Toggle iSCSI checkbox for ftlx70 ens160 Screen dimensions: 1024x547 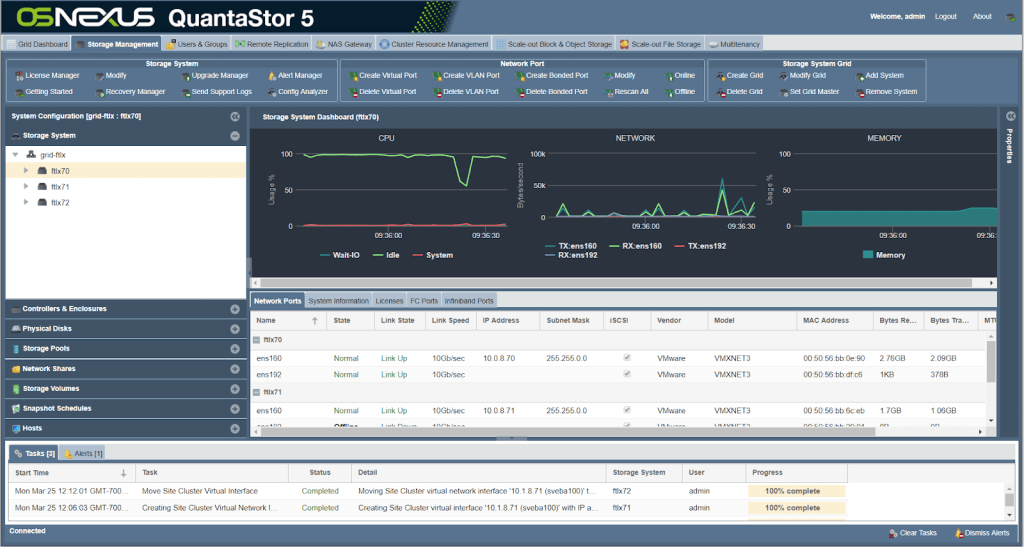[x=627, y=358]
